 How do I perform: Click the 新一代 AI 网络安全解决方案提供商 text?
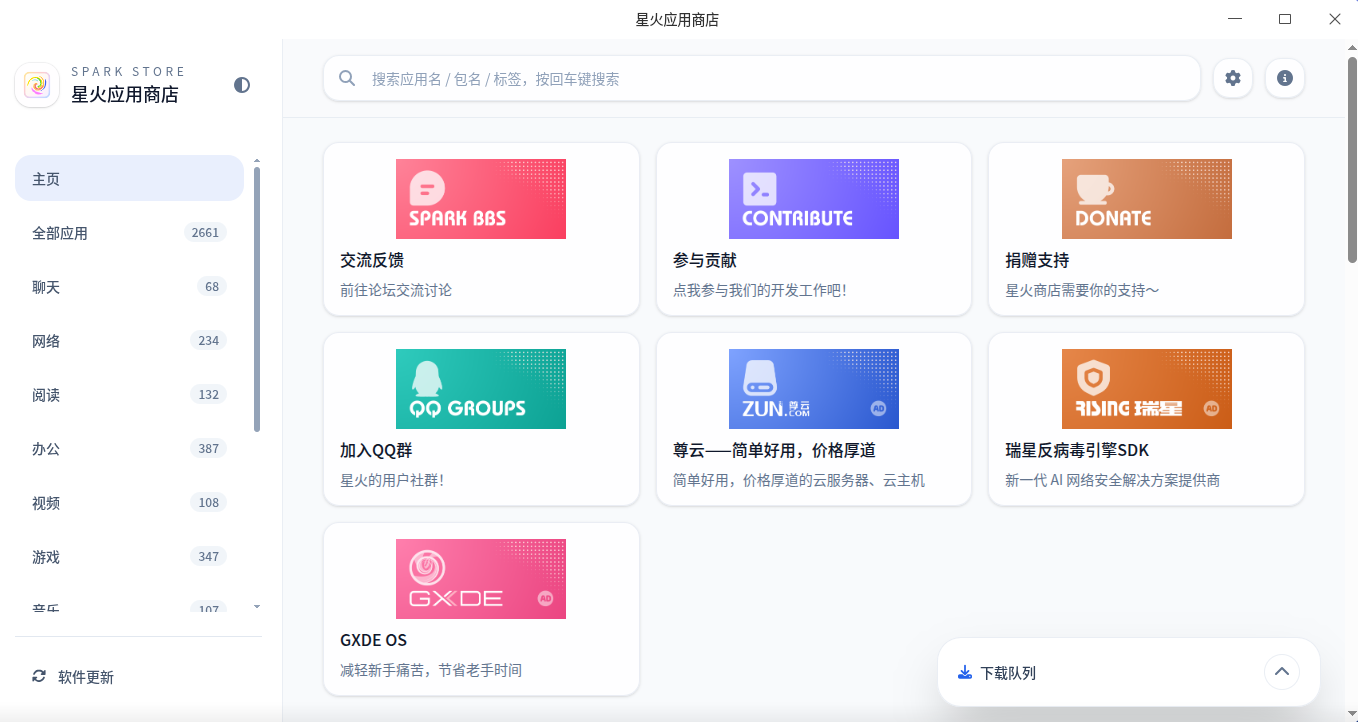[x=1113, y=480]
